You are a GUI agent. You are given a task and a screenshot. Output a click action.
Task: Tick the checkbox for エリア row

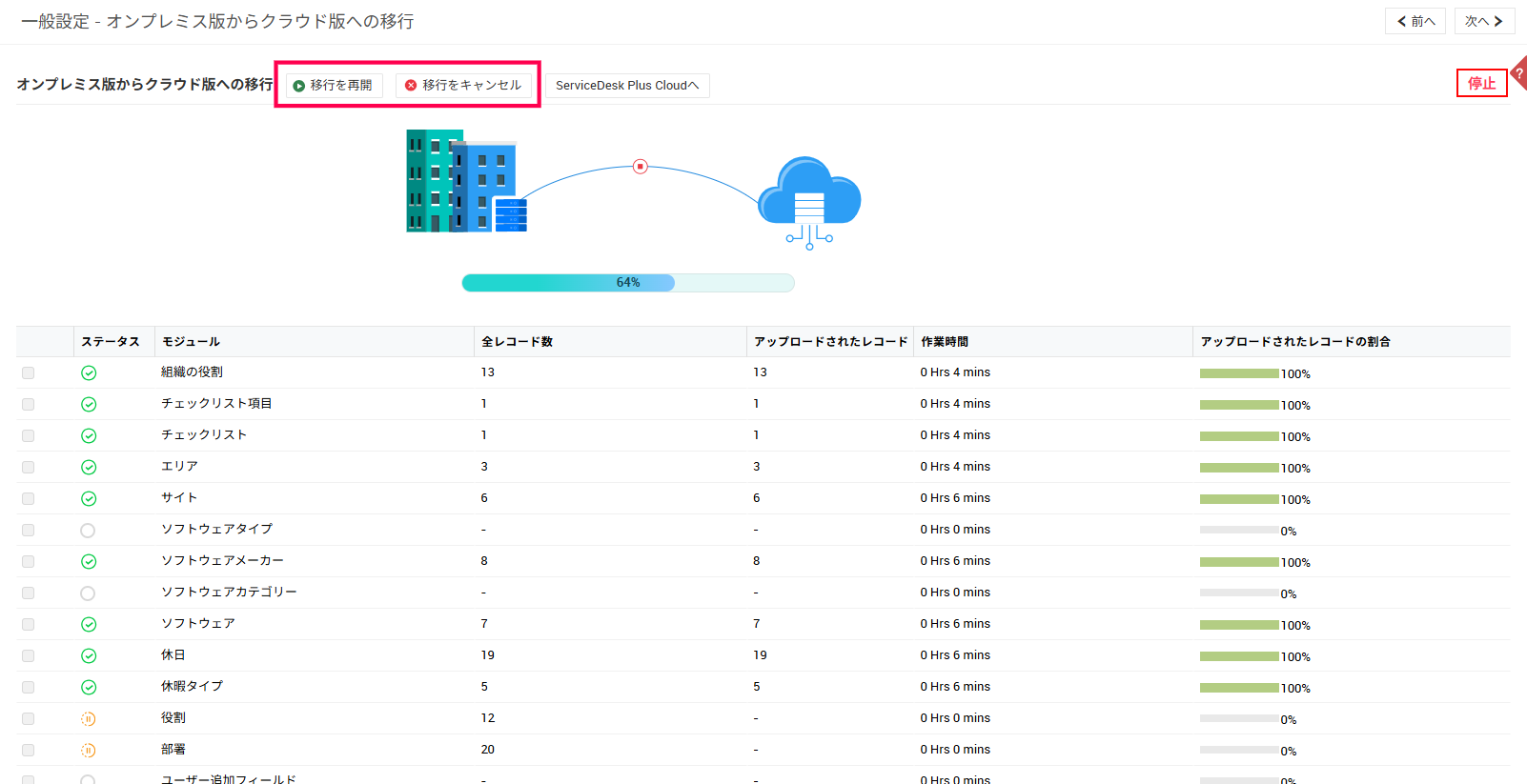point(28,468)
